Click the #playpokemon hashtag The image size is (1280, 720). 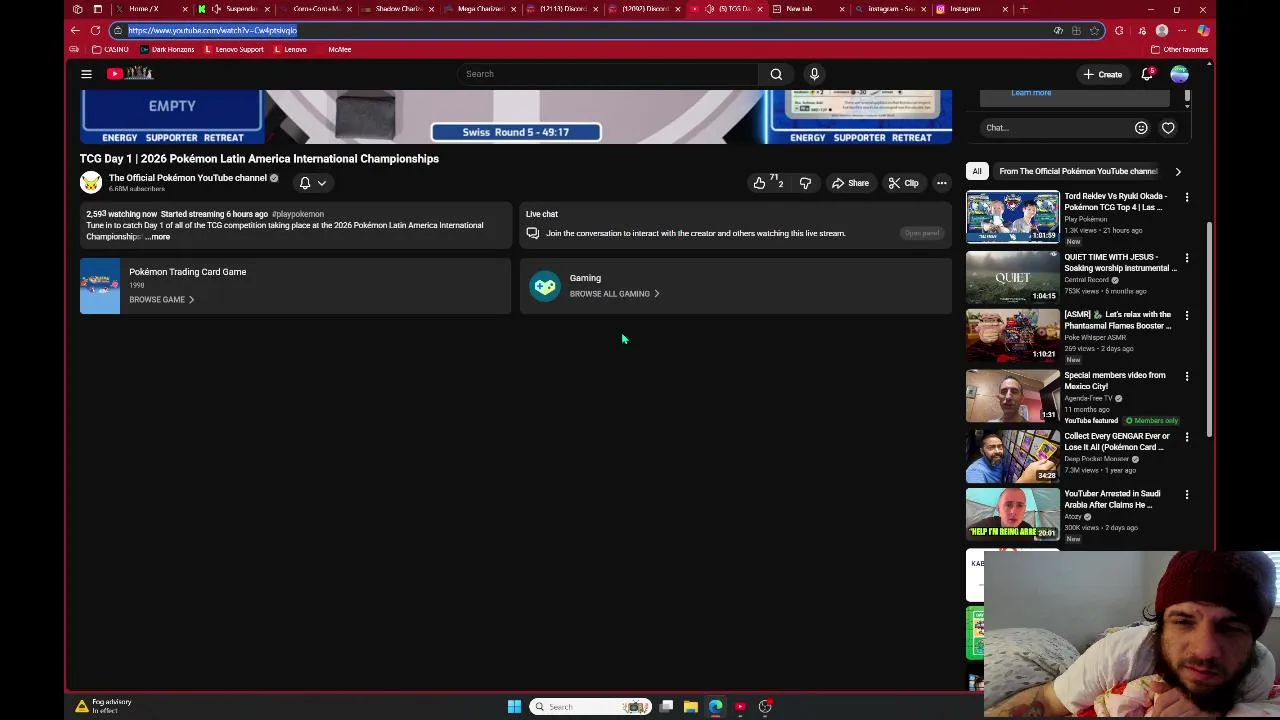[298, 214]
